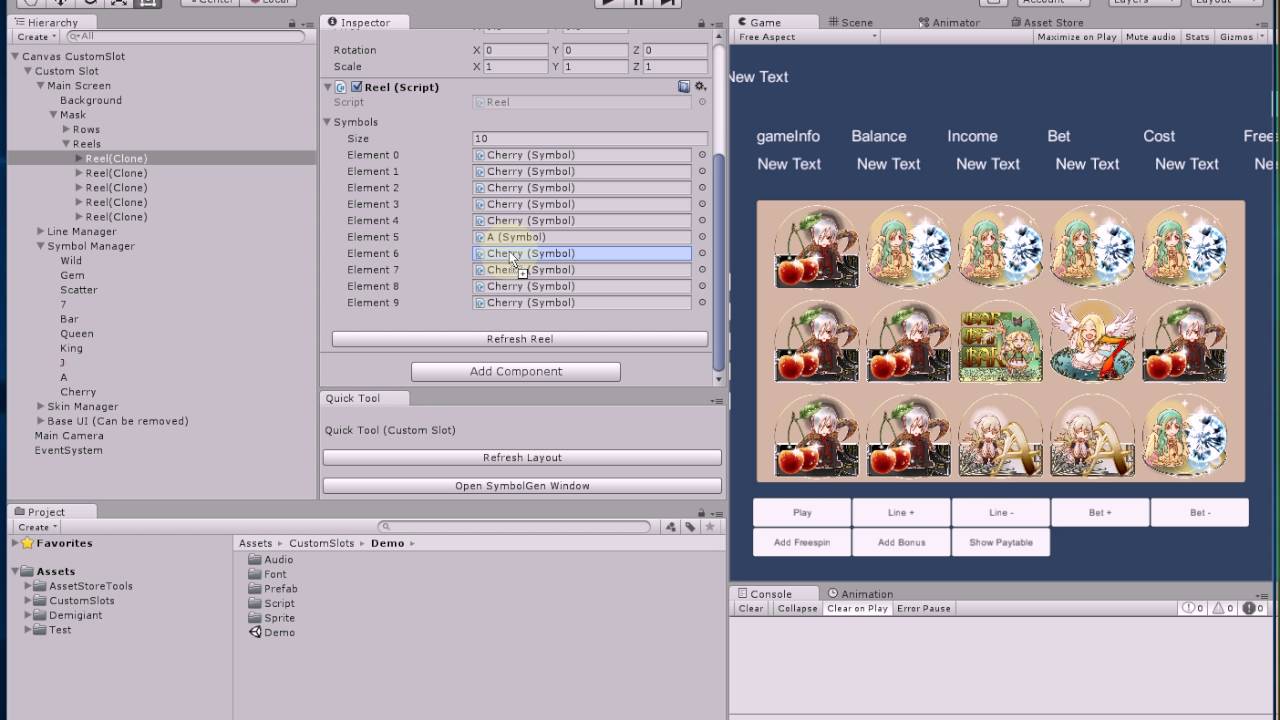Click the Add Freespin button in Game view
Viewport: 1280px width, 720px height.
pyautogui.click(x=802, y=542)
